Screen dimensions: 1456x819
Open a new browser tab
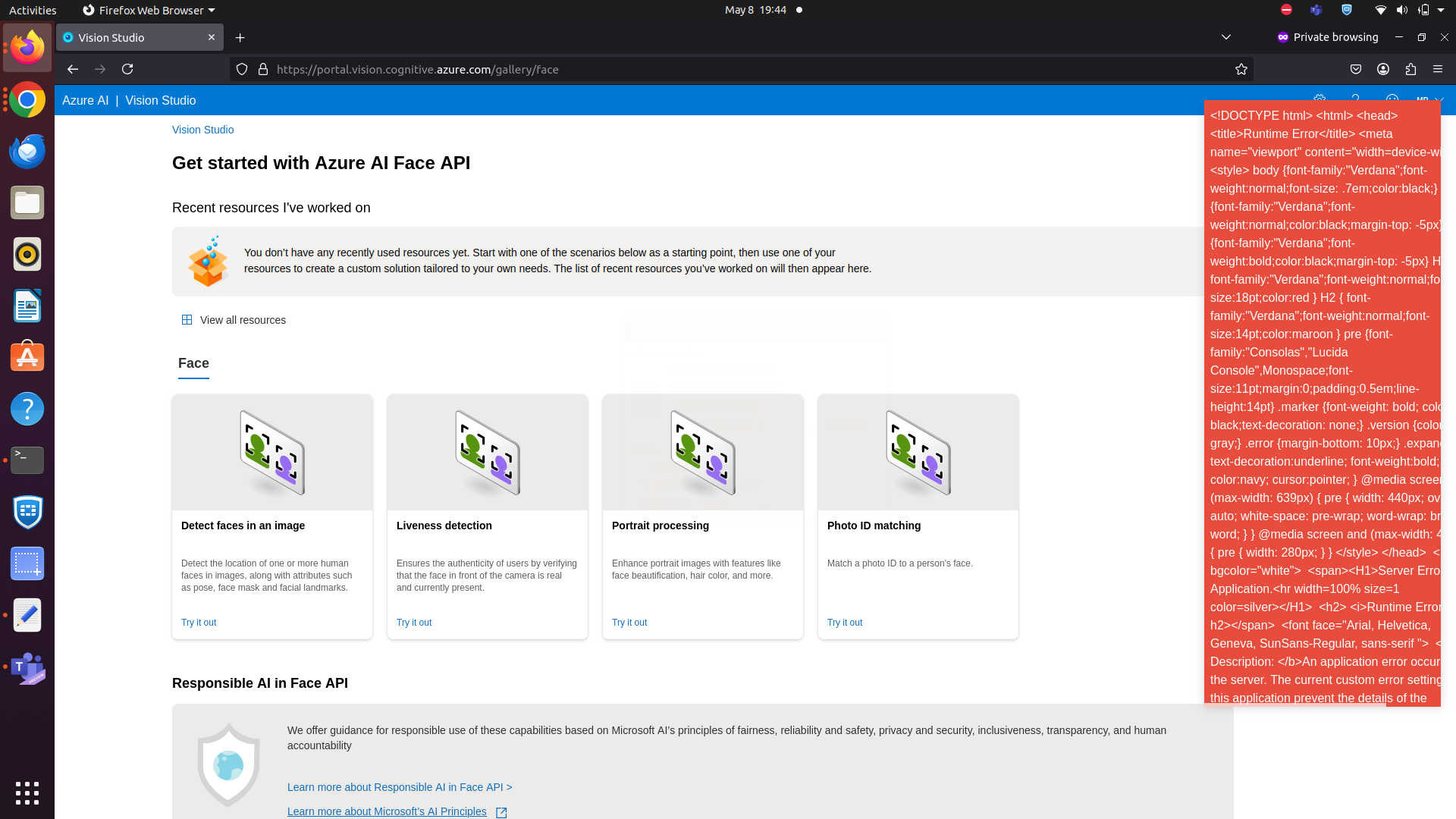click(x=240, y=37)
